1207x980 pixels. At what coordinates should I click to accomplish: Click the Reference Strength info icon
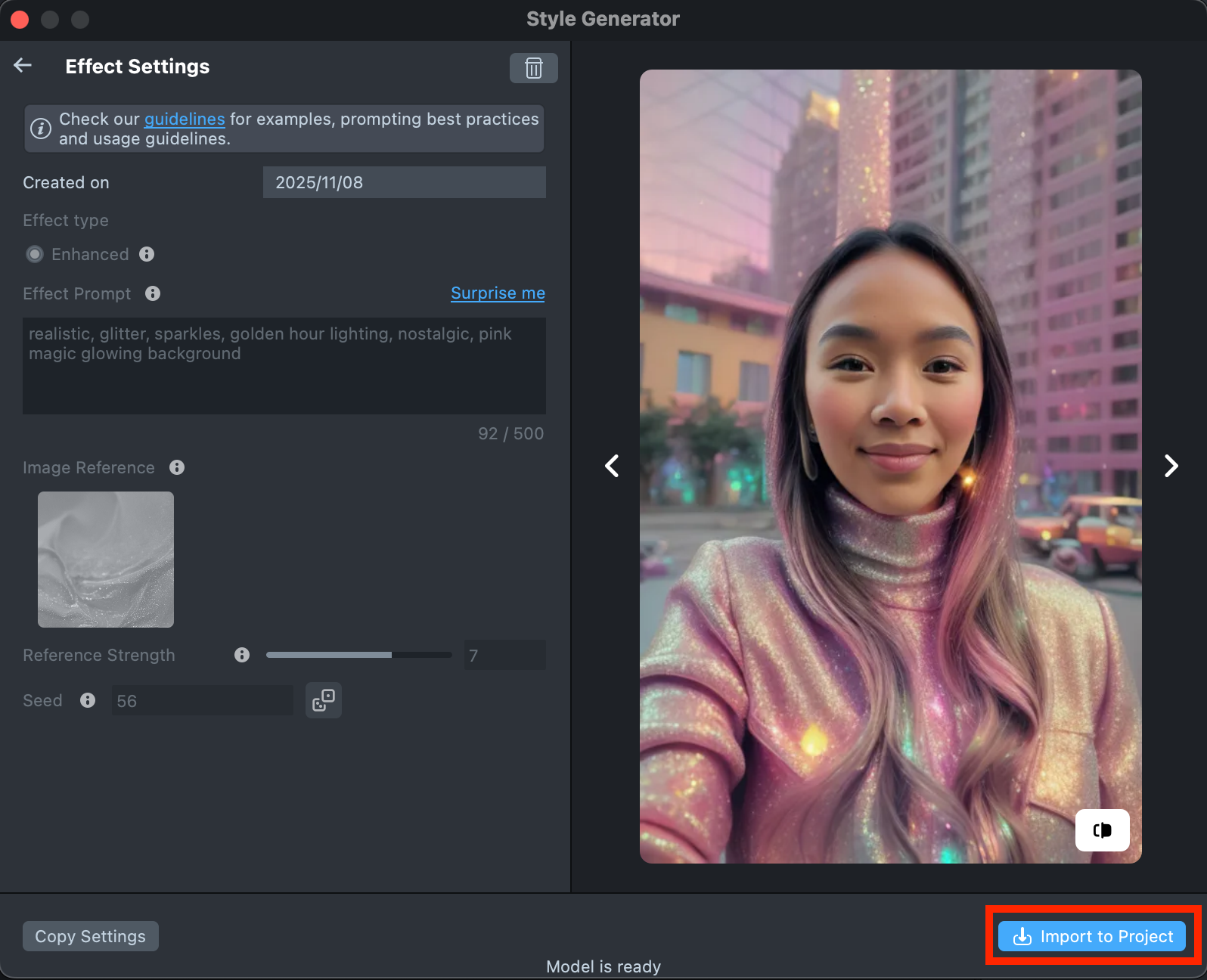click(x=242, y=655)
